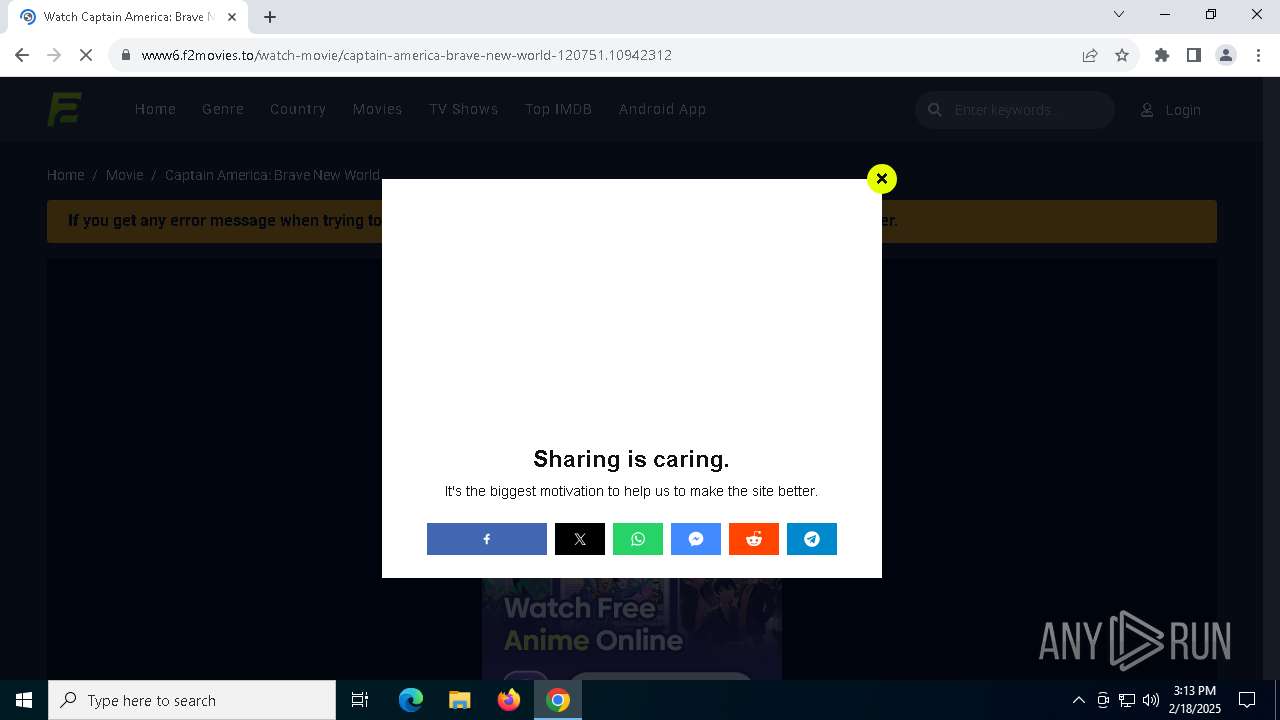Open network status in tray
This screenshot has height=720, width=1280.
click(1127, 700)
